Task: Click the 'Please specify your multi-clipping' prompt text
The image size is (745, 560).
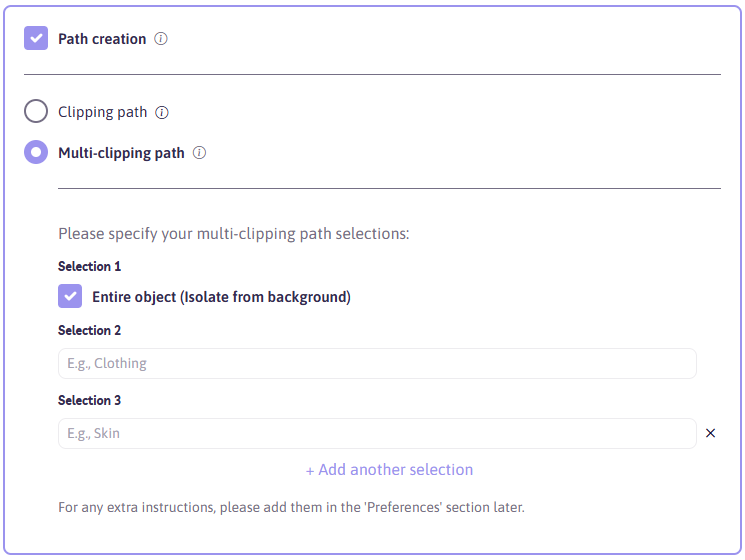Action: click(x=234, y=234)
